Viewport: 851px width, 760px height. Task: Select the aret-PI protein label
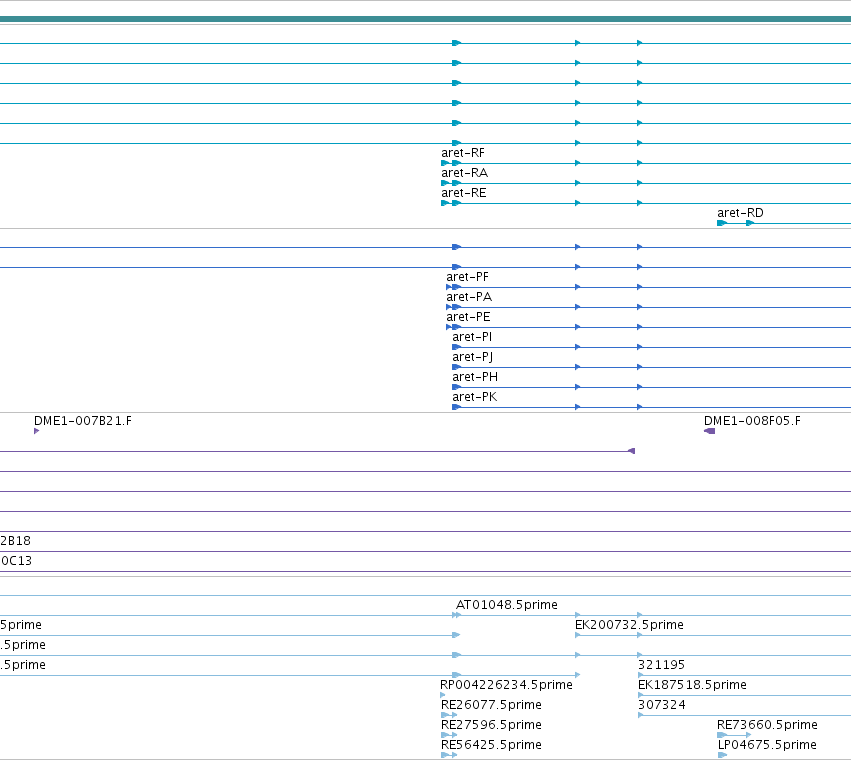pos(472,337)
